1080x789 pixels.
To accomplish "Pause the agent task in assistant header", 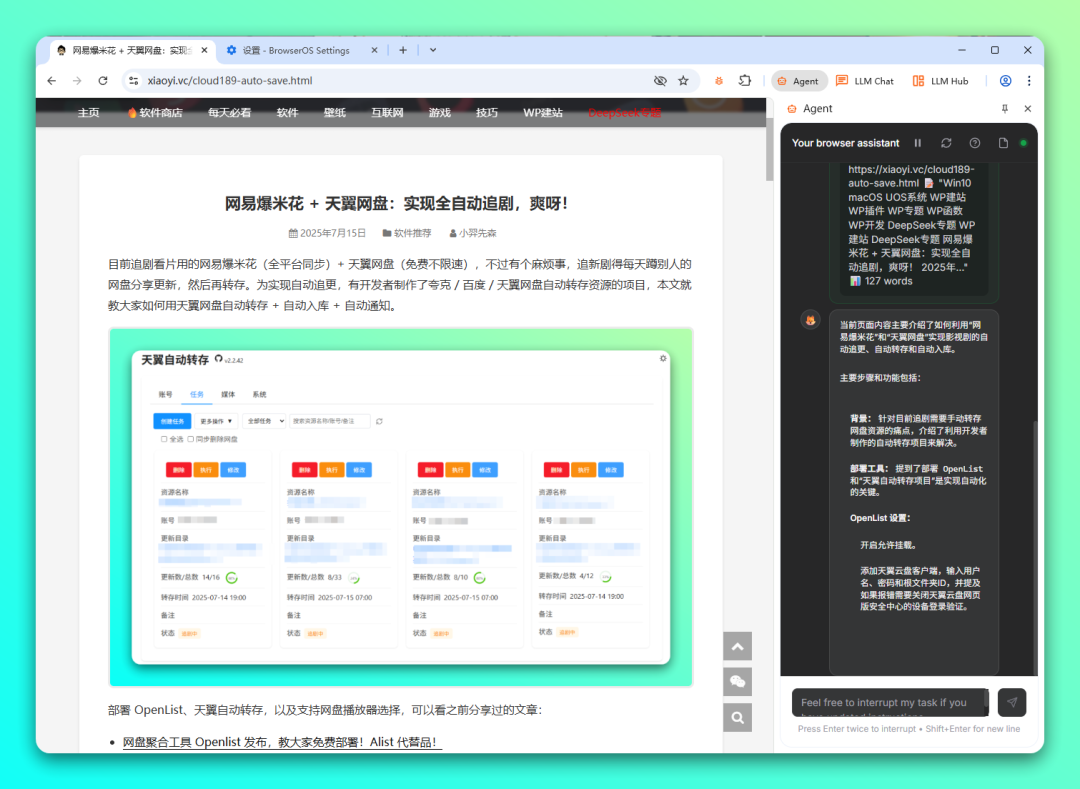I will [918, 143].
